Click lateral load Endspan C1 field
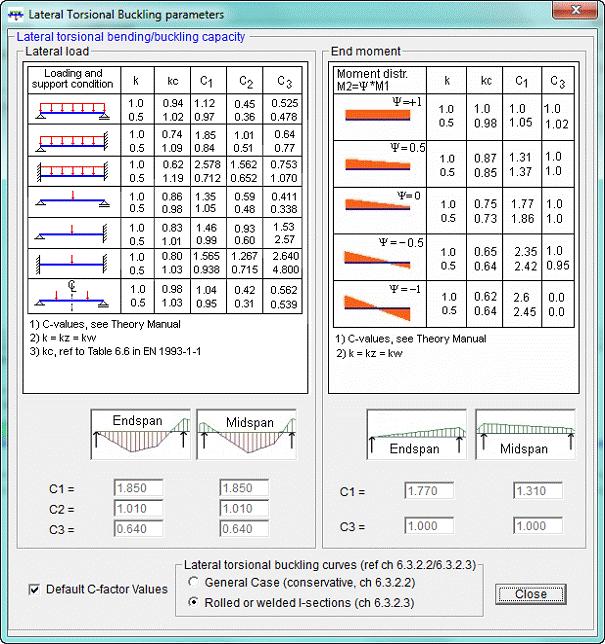605x644 pixels. click(x=138, y=488)
